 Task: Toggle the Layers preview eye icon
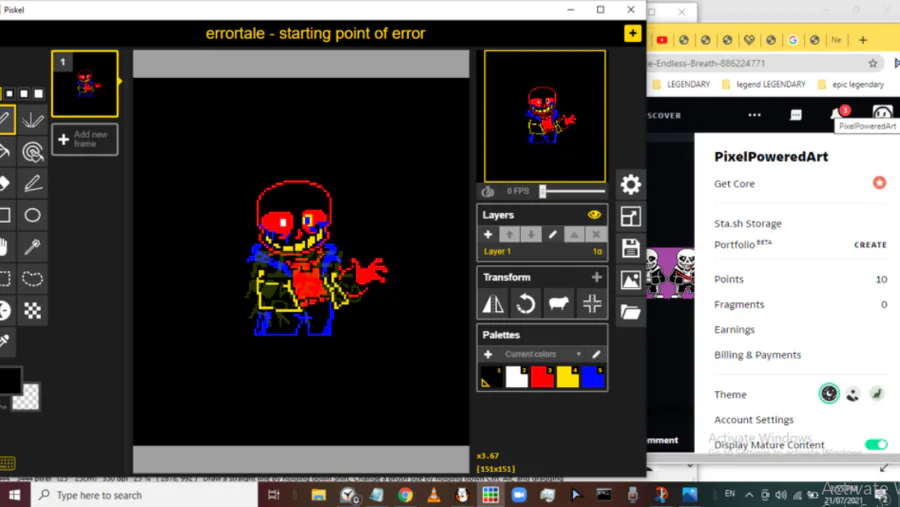pyautogui.click(x=594, y=215)
